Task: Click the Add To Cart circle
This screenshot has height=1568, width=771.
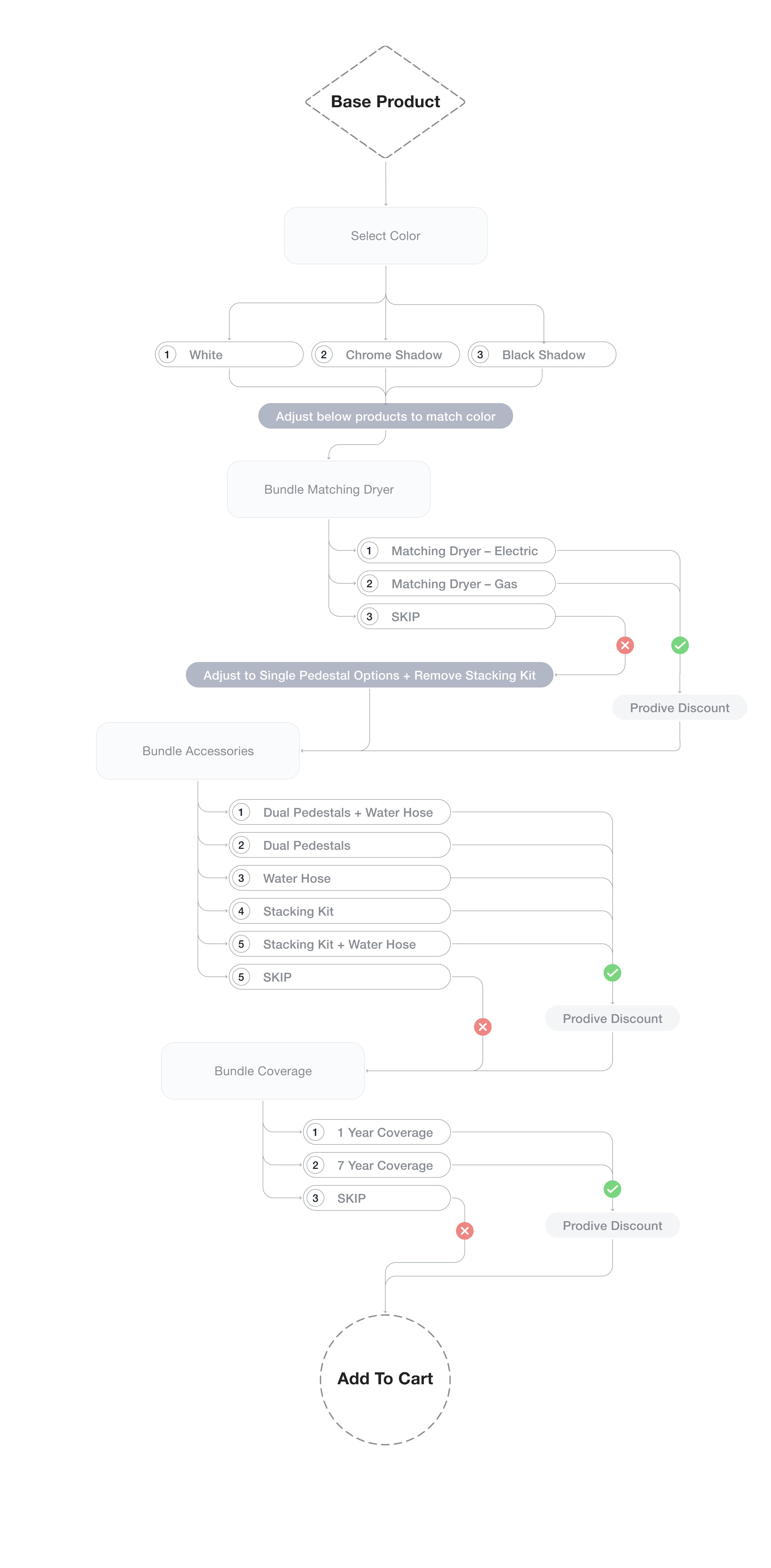Action: click(x=385, y=1379)
